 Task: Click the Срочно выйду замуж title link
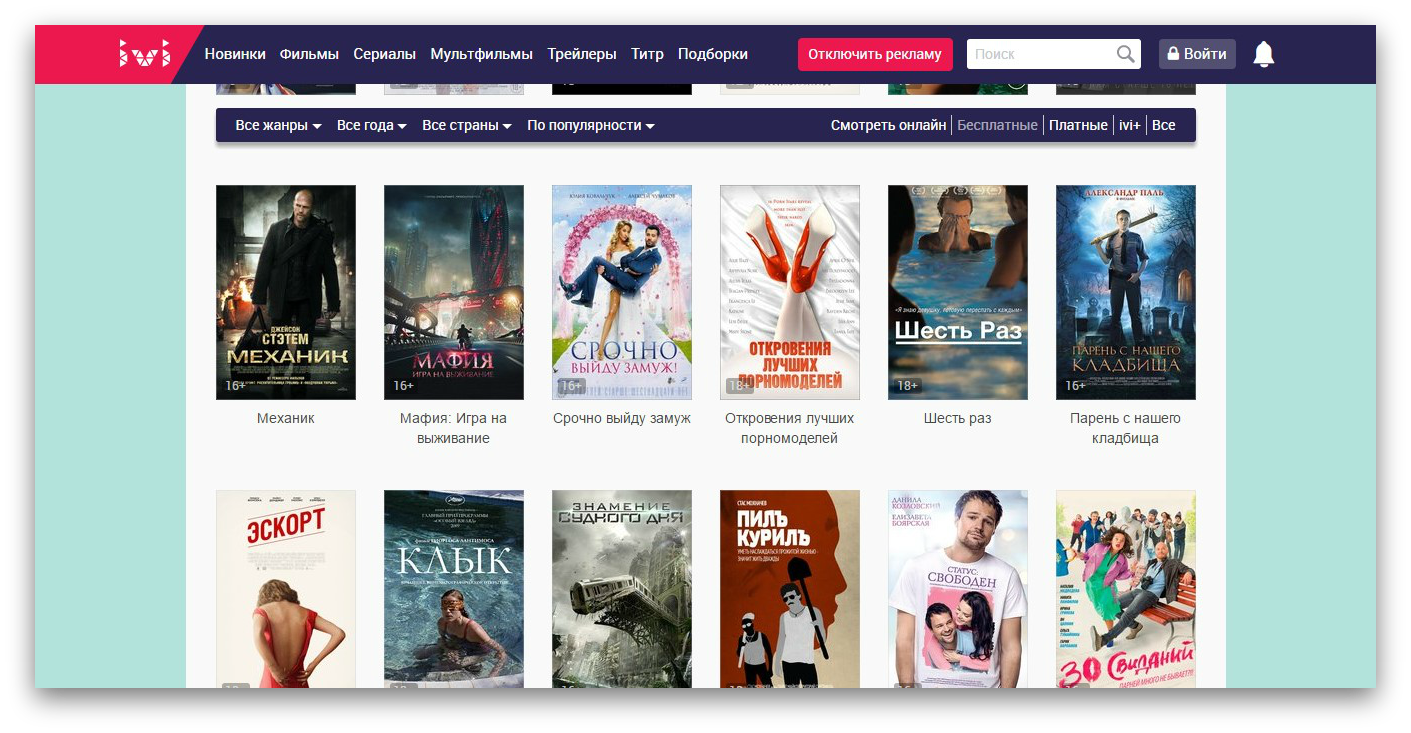622,418
